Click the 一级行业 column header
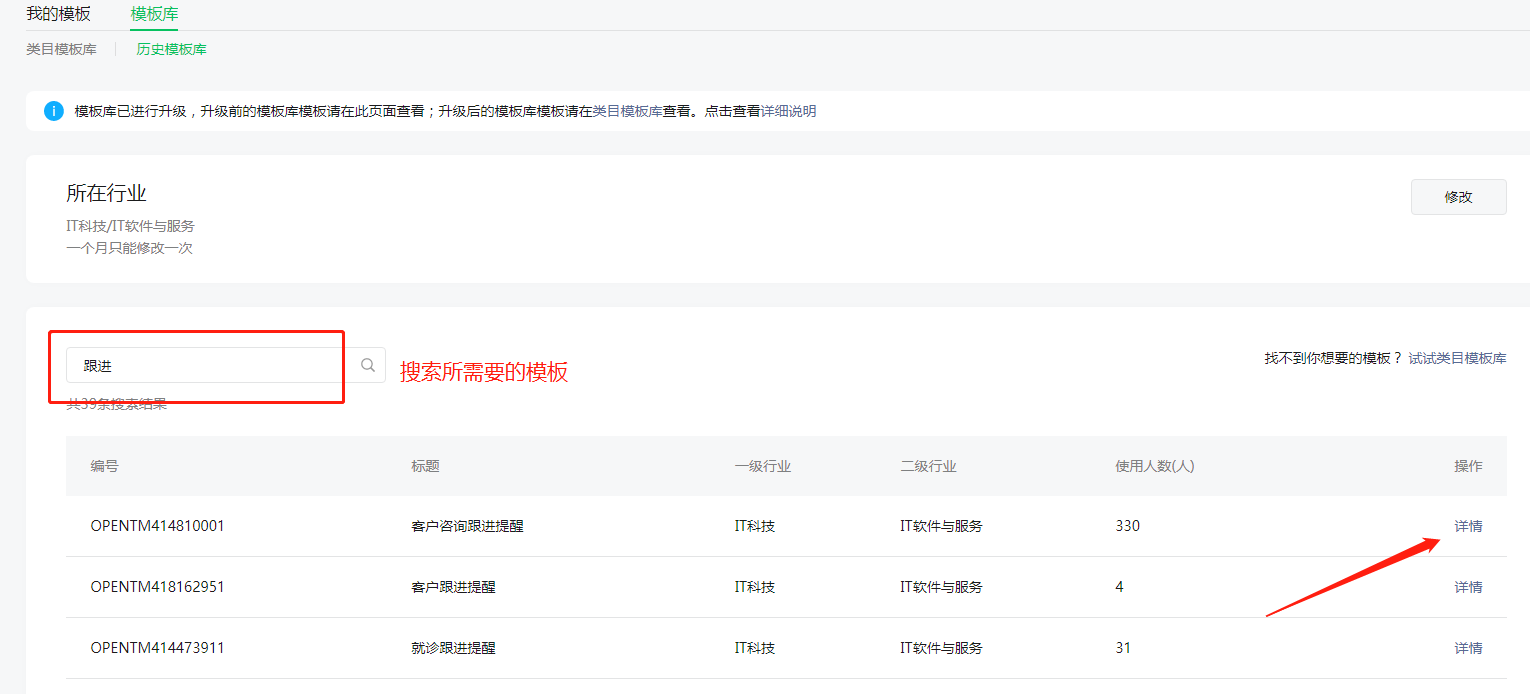This screenshot has width=1530, height=694. (x=763, y=465)
